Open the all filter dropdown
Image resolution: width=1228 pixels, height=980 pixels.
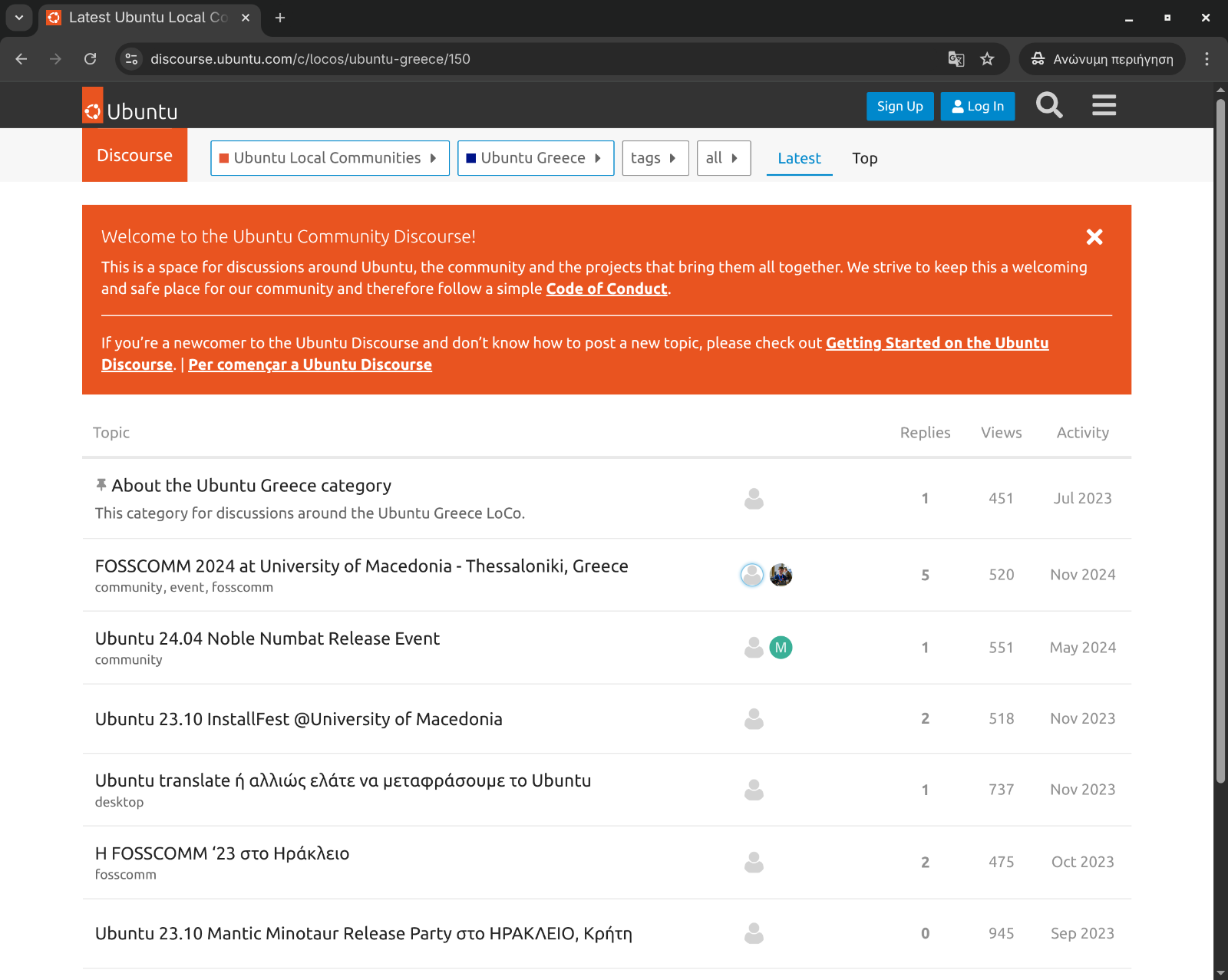tap(724, 158)
